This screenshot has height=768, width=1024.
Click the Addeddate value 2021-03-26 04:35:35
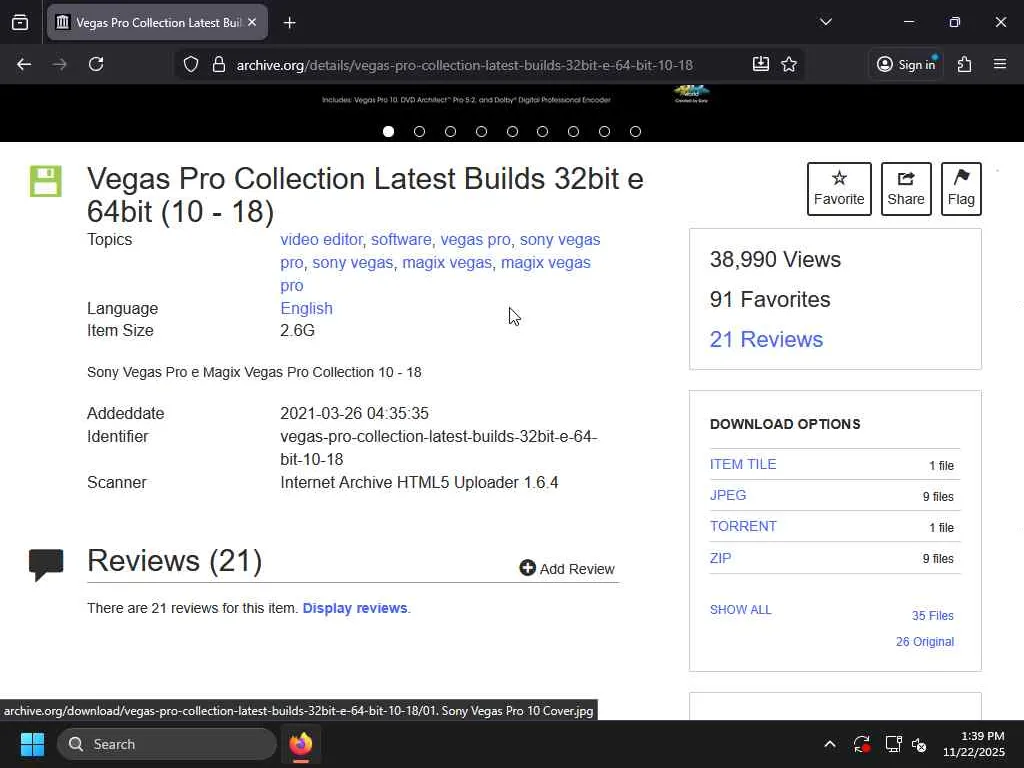(x=355, y=413)
